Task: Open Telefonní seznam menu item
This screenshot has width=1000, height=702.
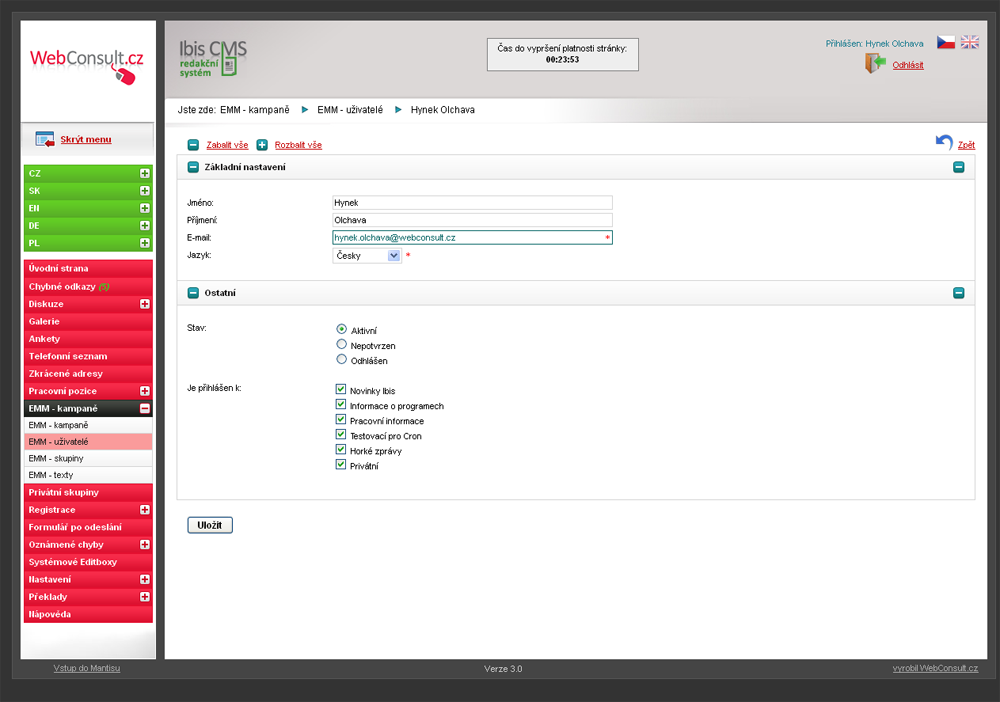Action: [x=88, y=356]
